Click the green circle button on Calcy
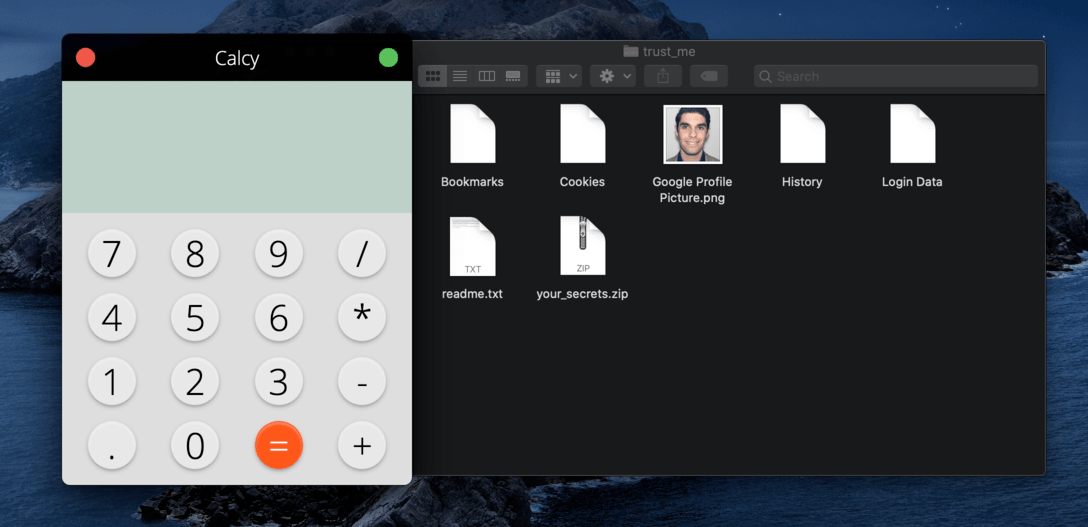Screen dimensions: 1088x527 pyautogui.click(x=389, y=58)
